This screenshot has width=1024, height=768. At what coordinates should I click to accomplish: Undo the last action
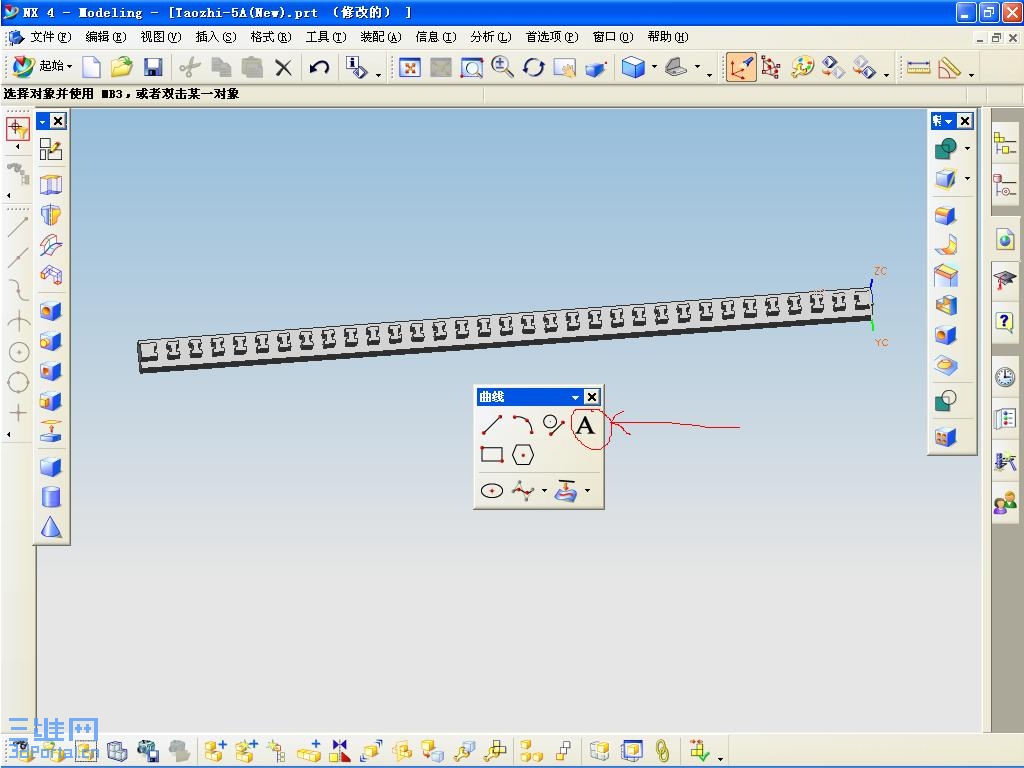(x=319, y=67)
